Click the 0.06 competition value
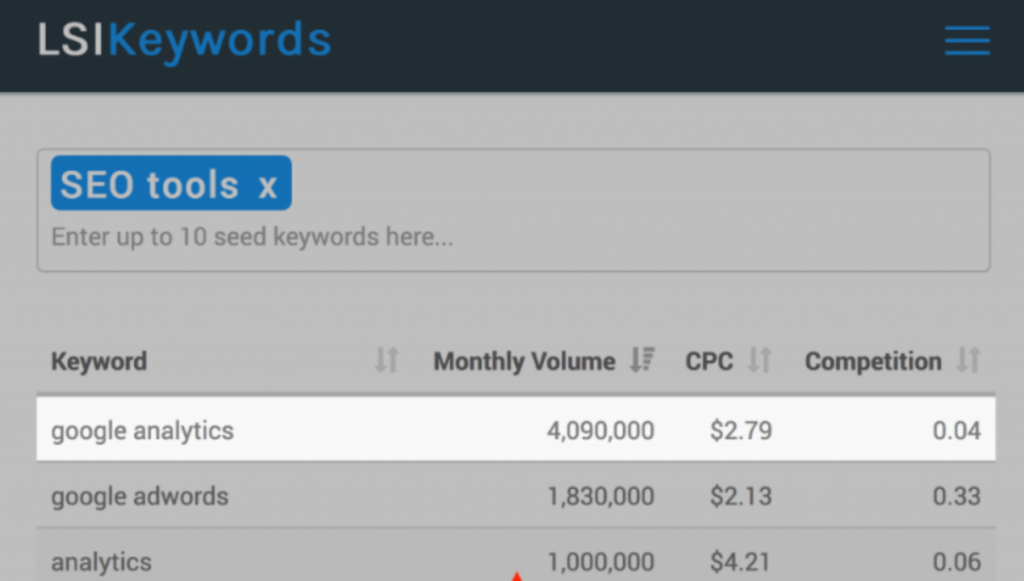 [x=957, y=562]
